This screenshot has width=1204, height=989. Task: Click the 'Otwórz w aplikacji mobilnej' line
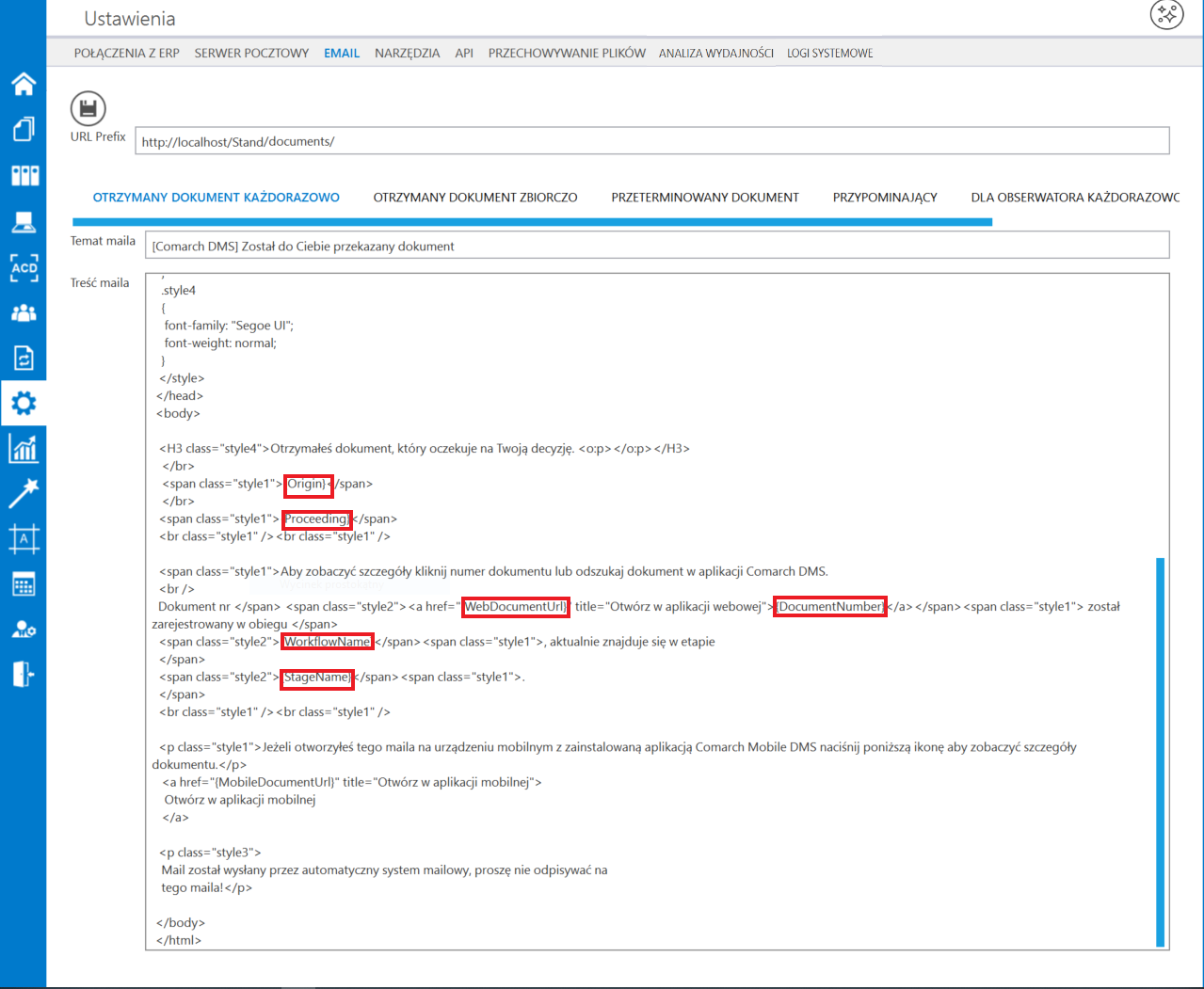[240, 800]
